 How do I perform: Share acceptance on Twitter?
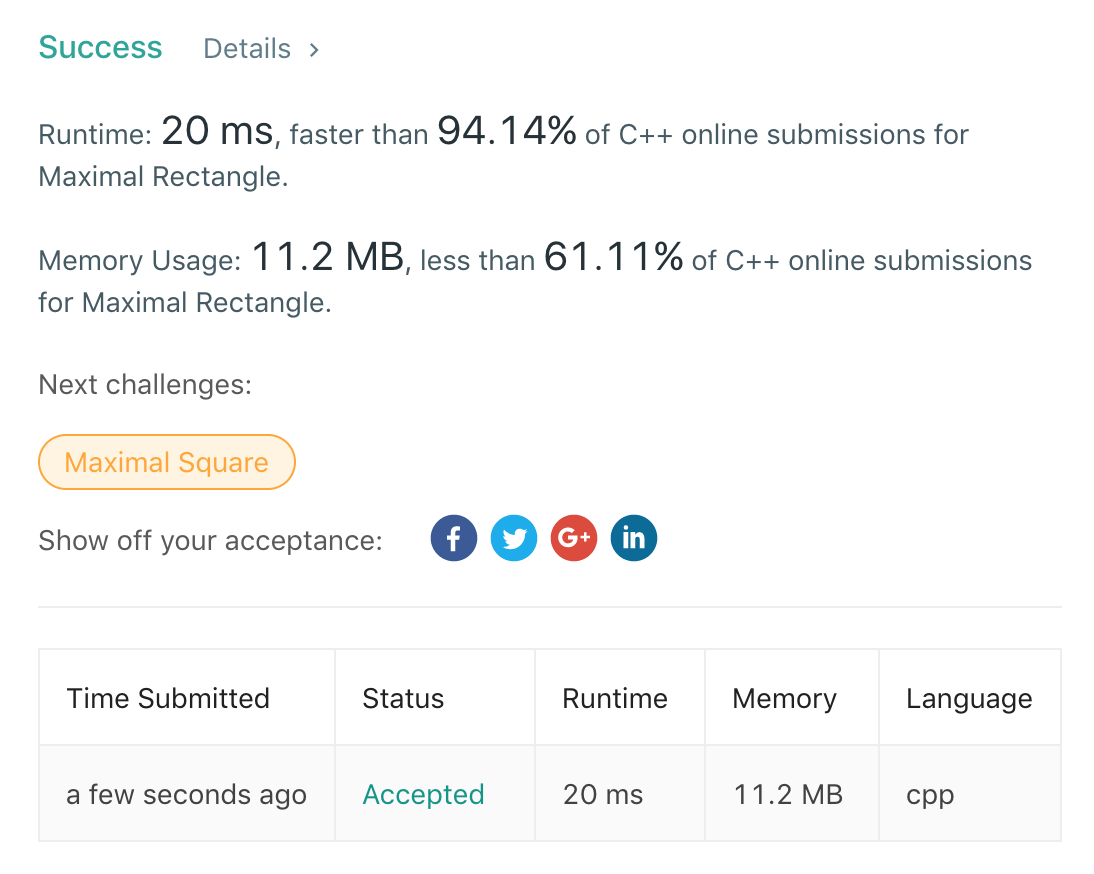[514, 539]
